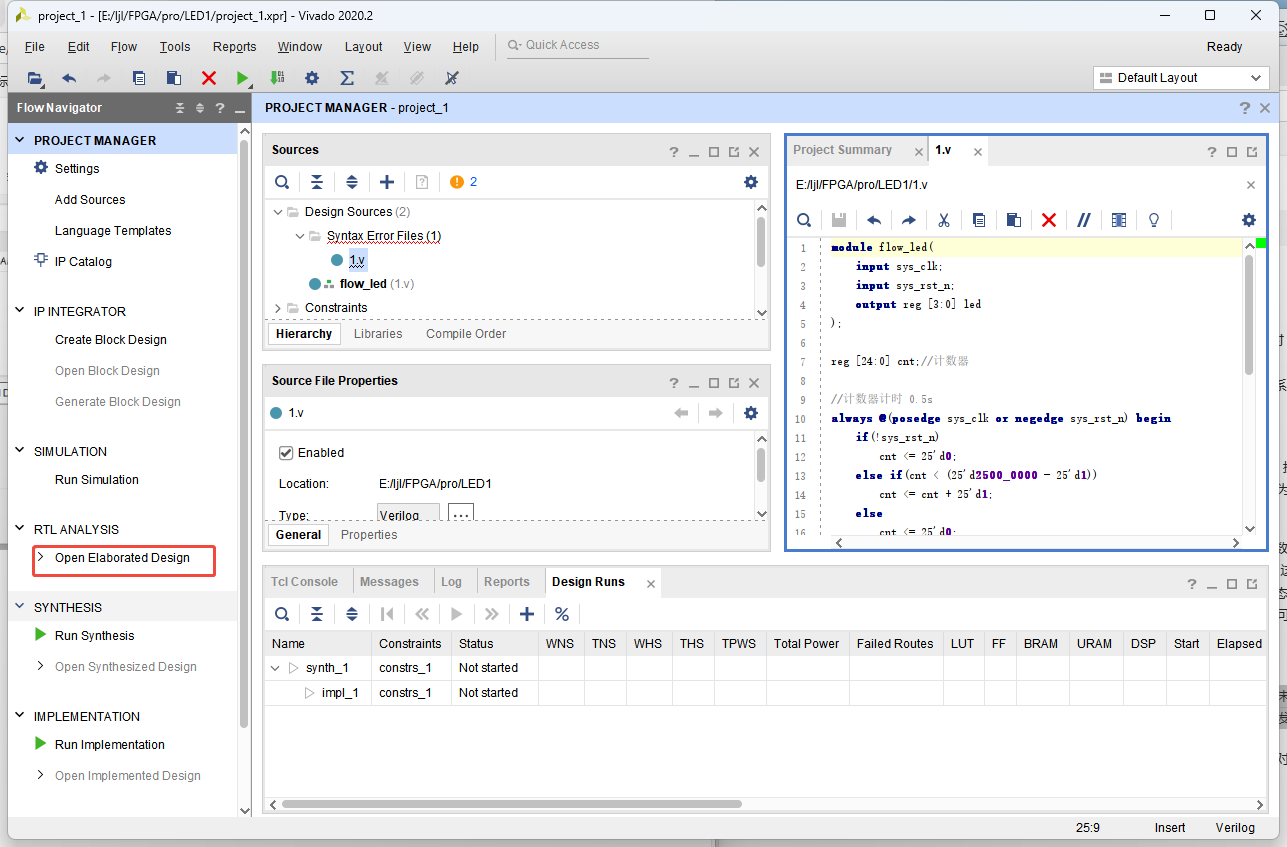This screenshot has width=1287, height=847.
Task: Toggle the Enabled checkbox for 1.v
Action: click(286, 453)
